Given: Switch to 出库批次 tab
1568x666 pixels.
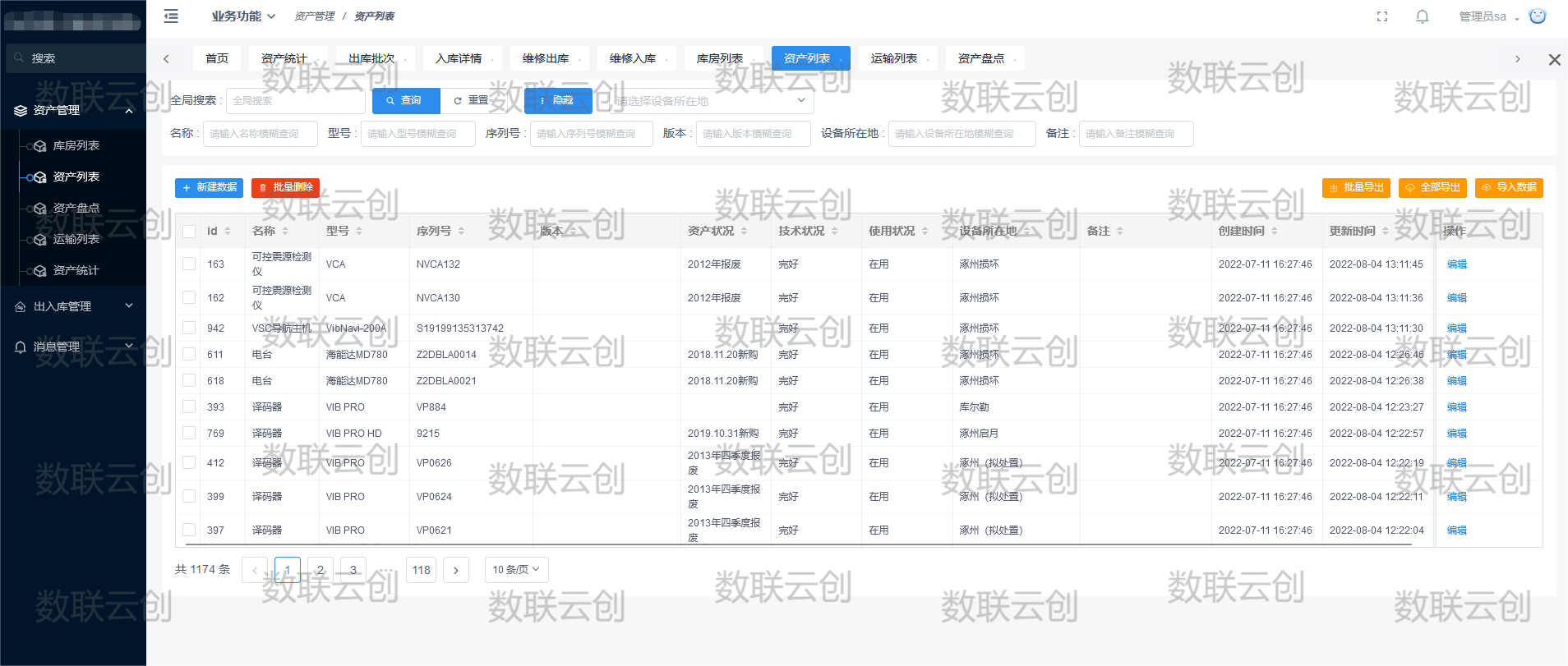Looking at the screenshot, I should click(375, 58).
